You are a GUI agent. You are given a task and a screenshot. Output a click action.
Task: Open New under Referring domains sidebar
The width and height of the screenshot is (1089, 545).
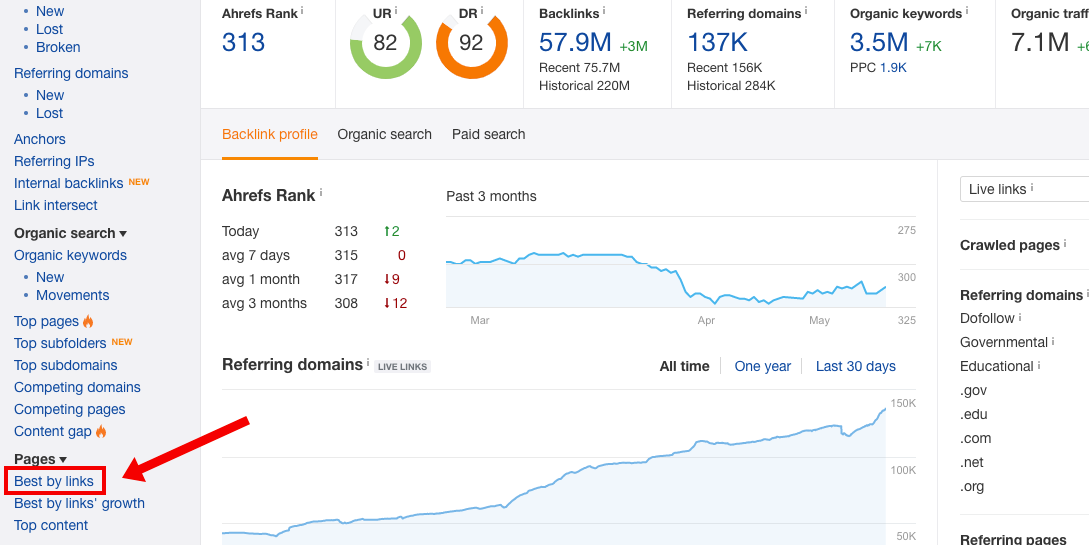point(50,95)
